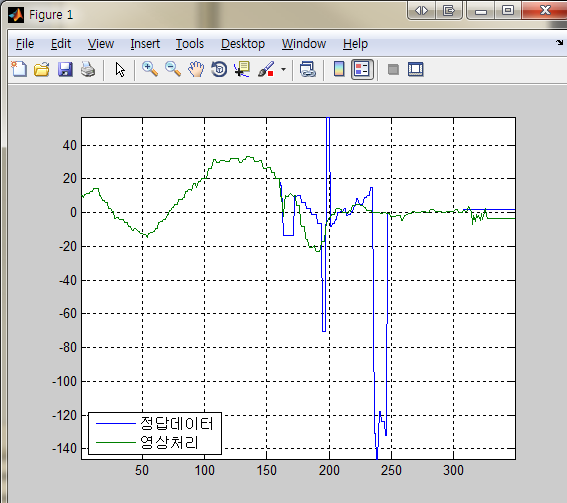Click the x-axis tick label 50
Image resolution: width=567 pixels, height=503 pixels.
click(142, 470)
